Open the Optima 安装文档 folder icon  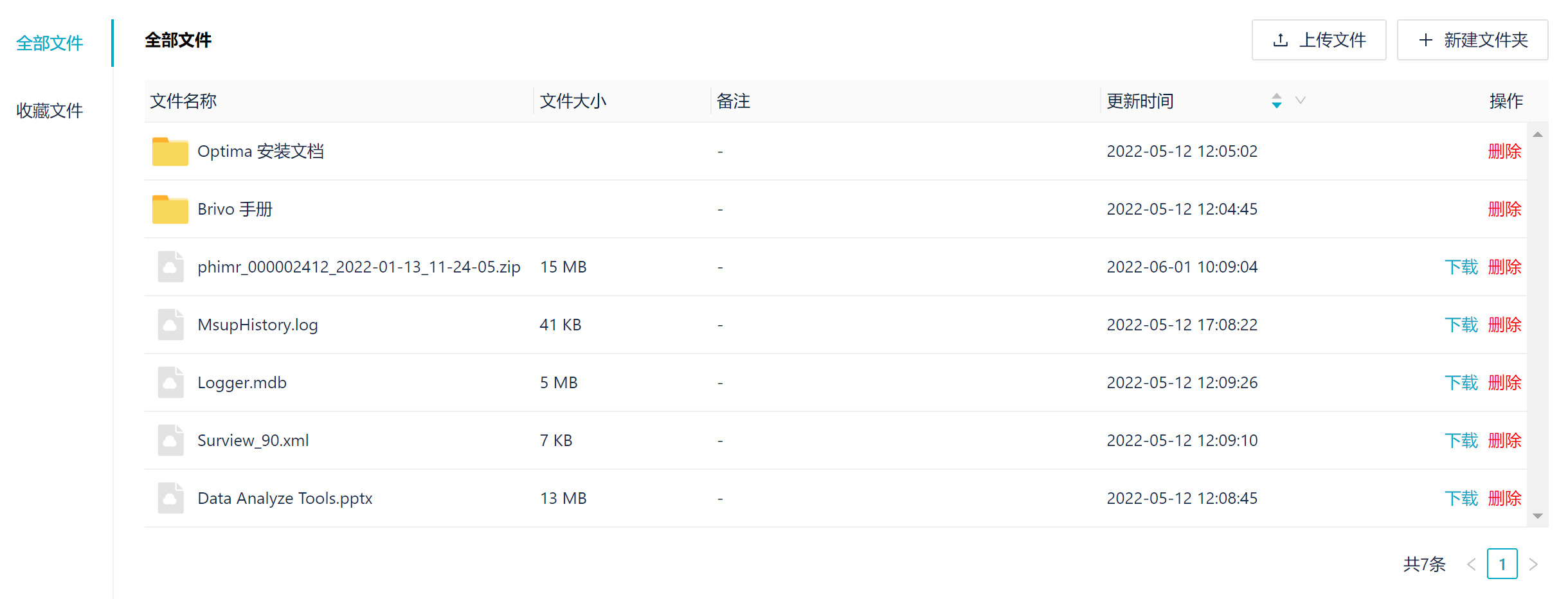(170, 152)
